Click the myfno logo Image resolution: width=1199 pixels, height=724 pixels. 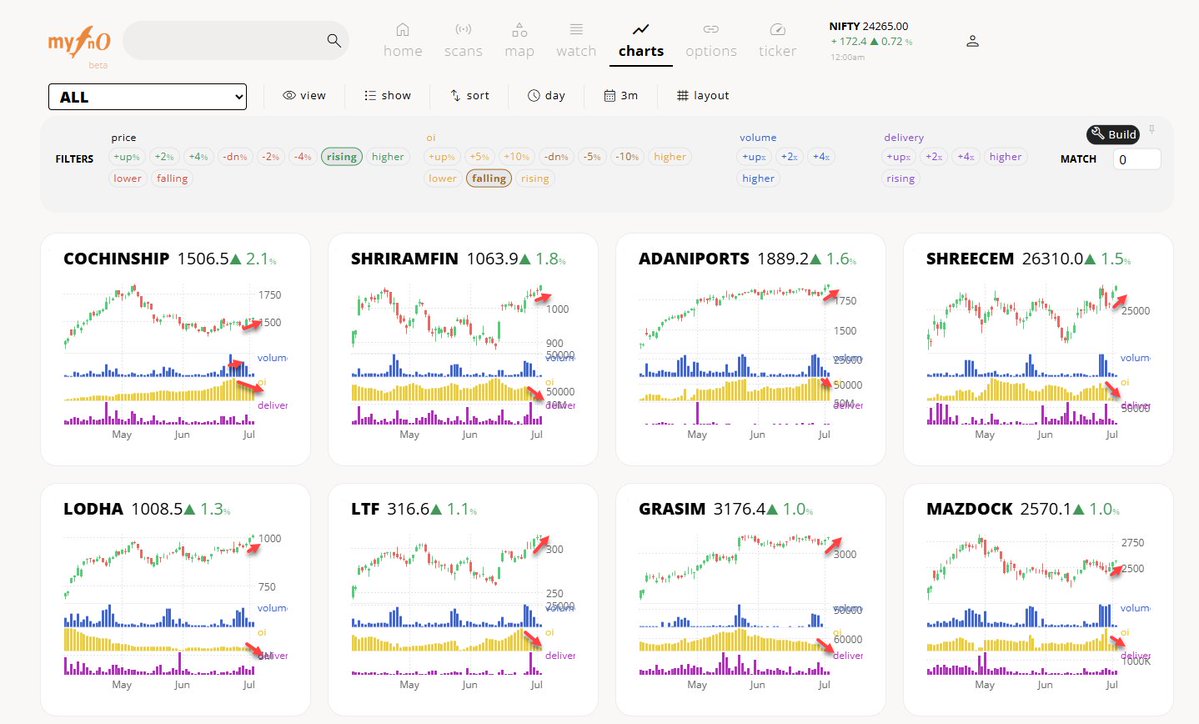(x=79, y=42)
